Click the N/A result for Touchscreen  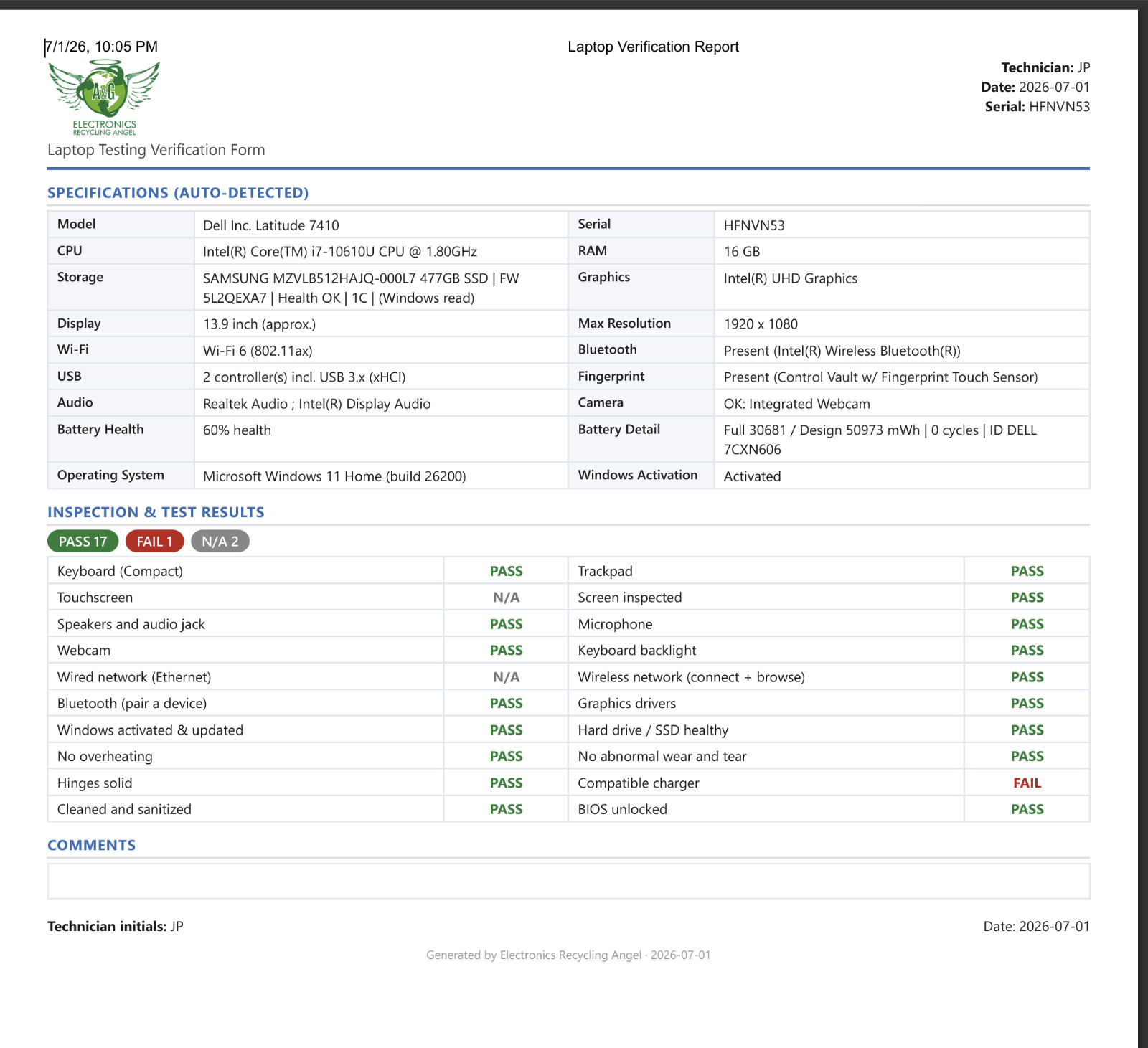click(507, 598)
